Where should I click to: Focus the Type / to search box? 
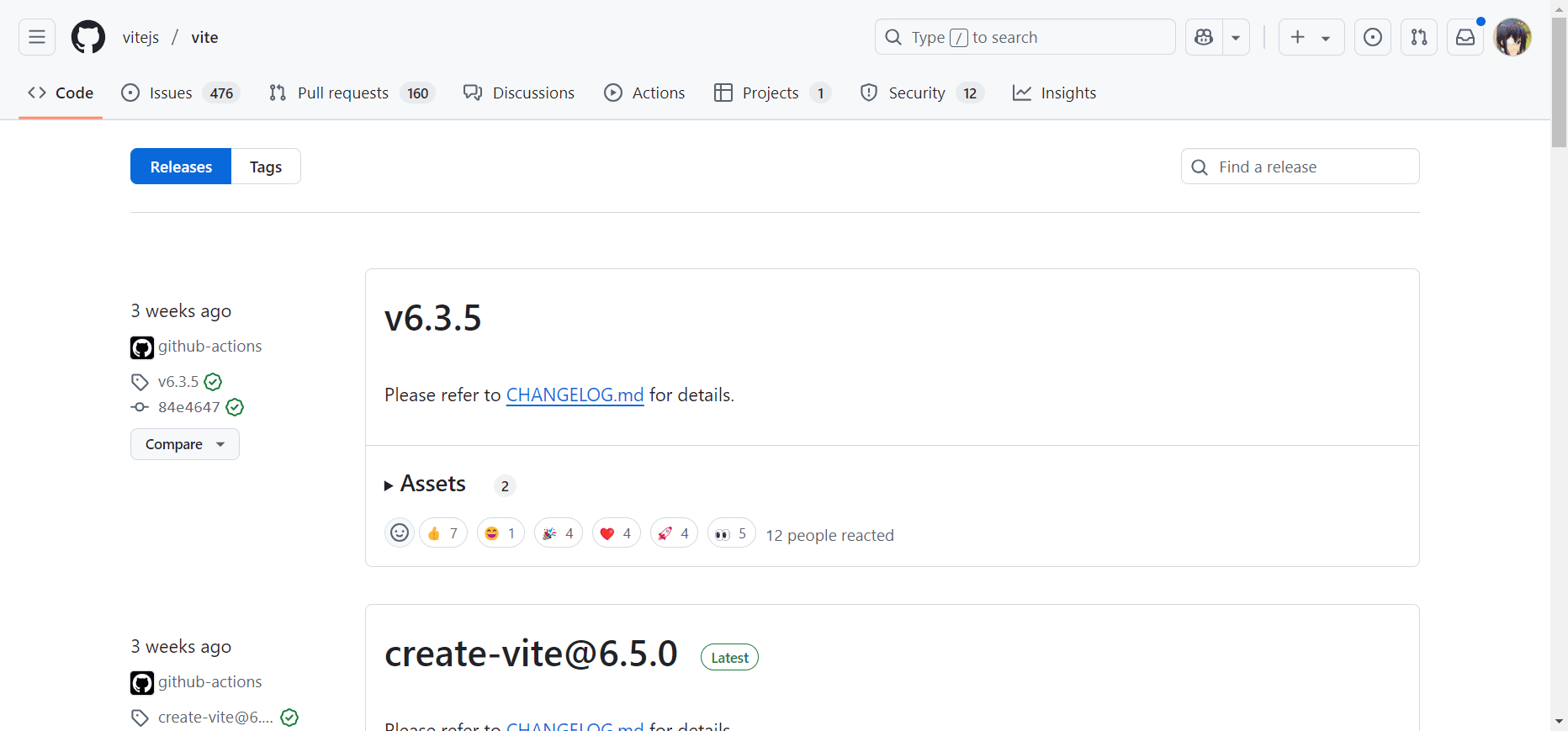(x=1025, y=37)
